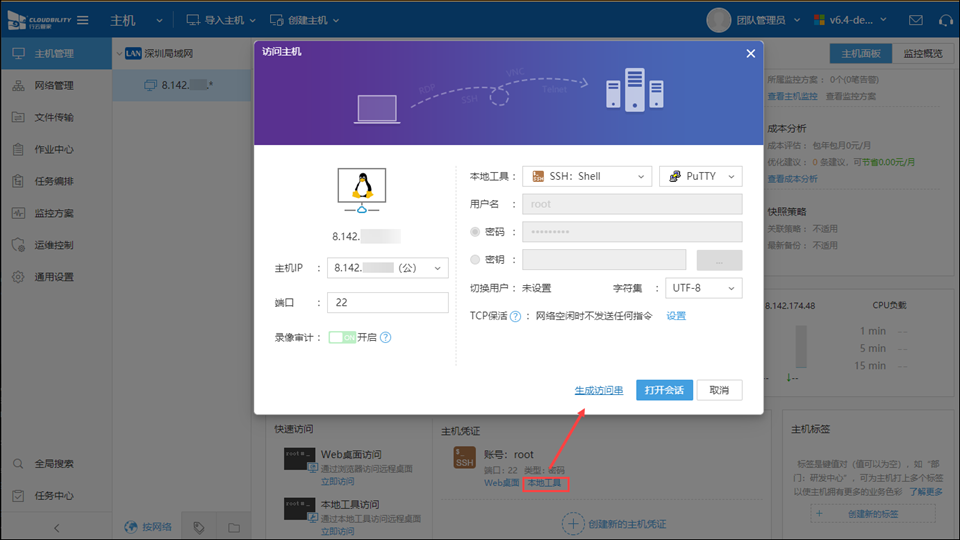
Task: Open the mail envelope icon in header
Action: pyautogui.click(x=916, y=20)
